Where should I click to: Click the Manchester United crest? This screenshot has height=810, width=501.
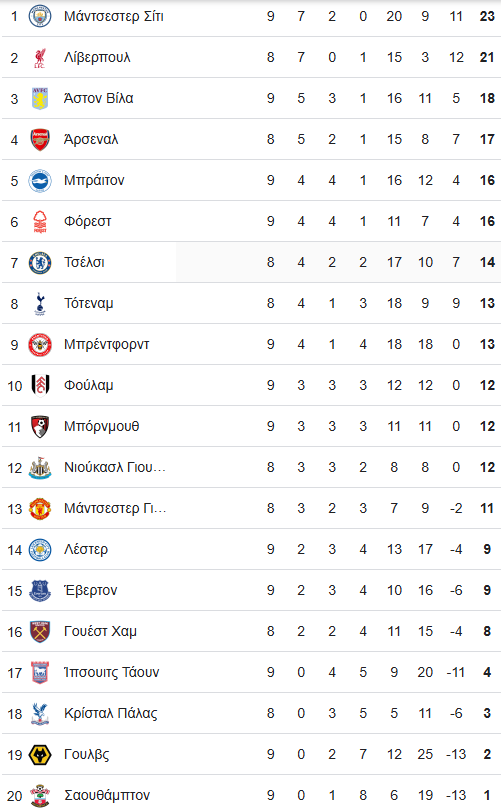click(40, 508)
